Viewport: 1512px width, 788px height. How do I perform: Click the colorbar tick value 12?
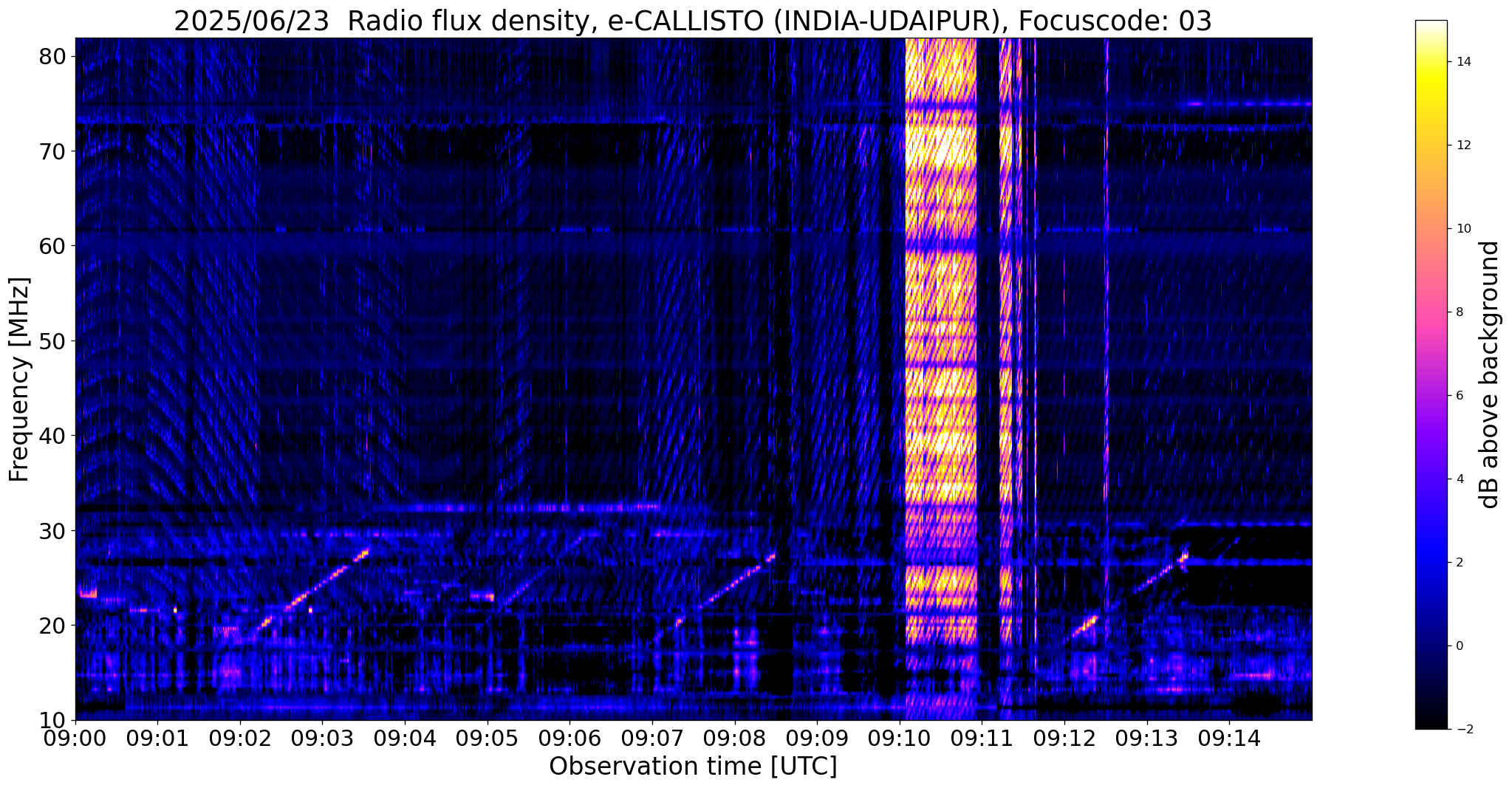pos(1462,145)
